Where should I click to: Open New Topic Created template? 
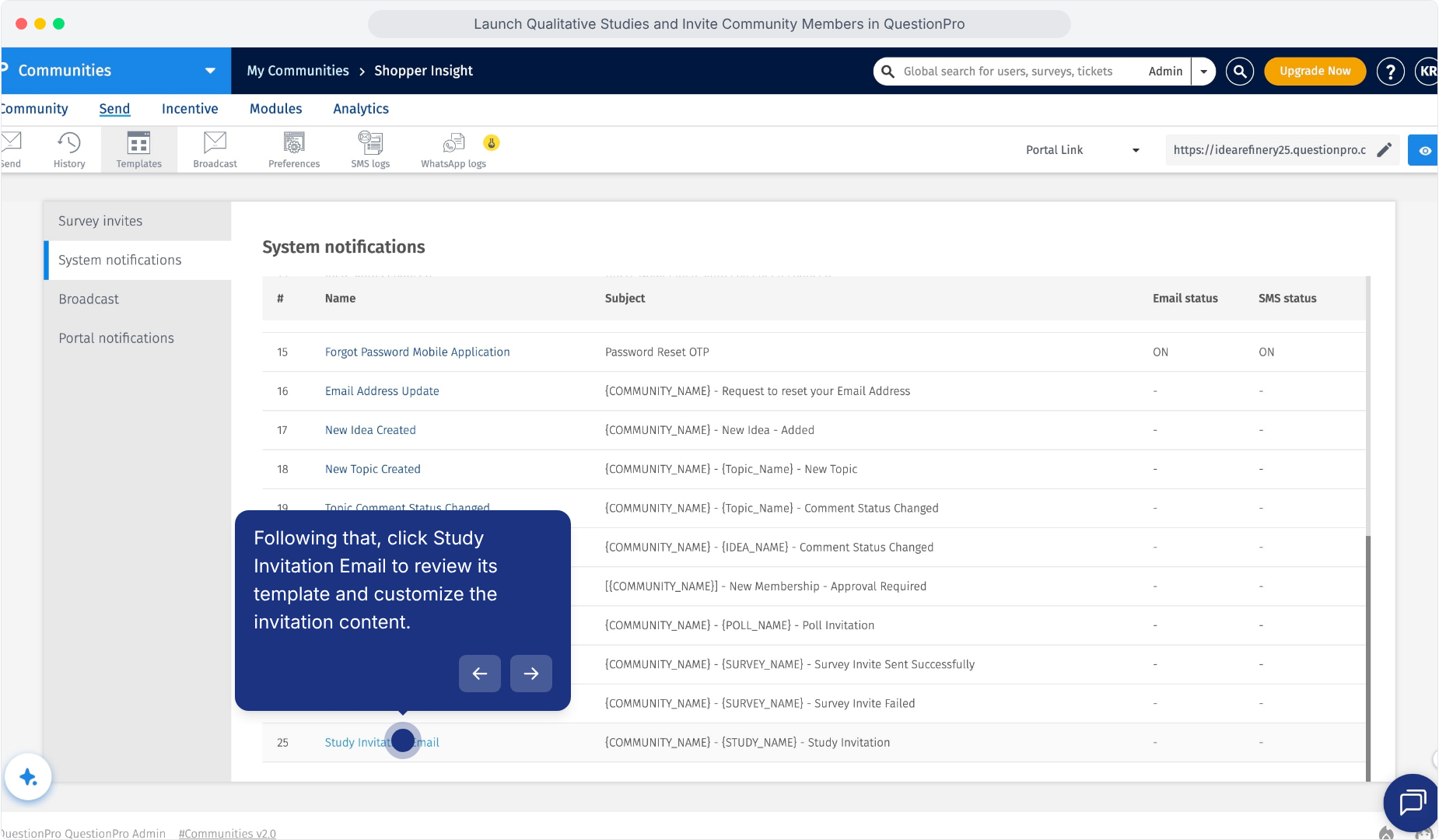pyautogui.click(x=373, y=468)
